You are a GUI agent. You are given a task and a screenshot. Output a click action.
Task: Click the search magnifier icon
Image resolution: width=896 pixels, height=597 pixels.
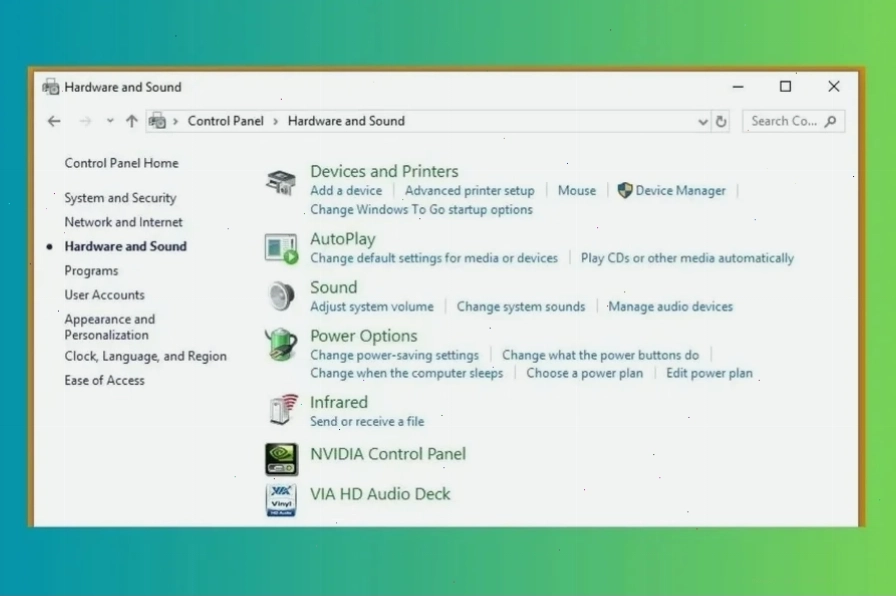tap(831, 121)
